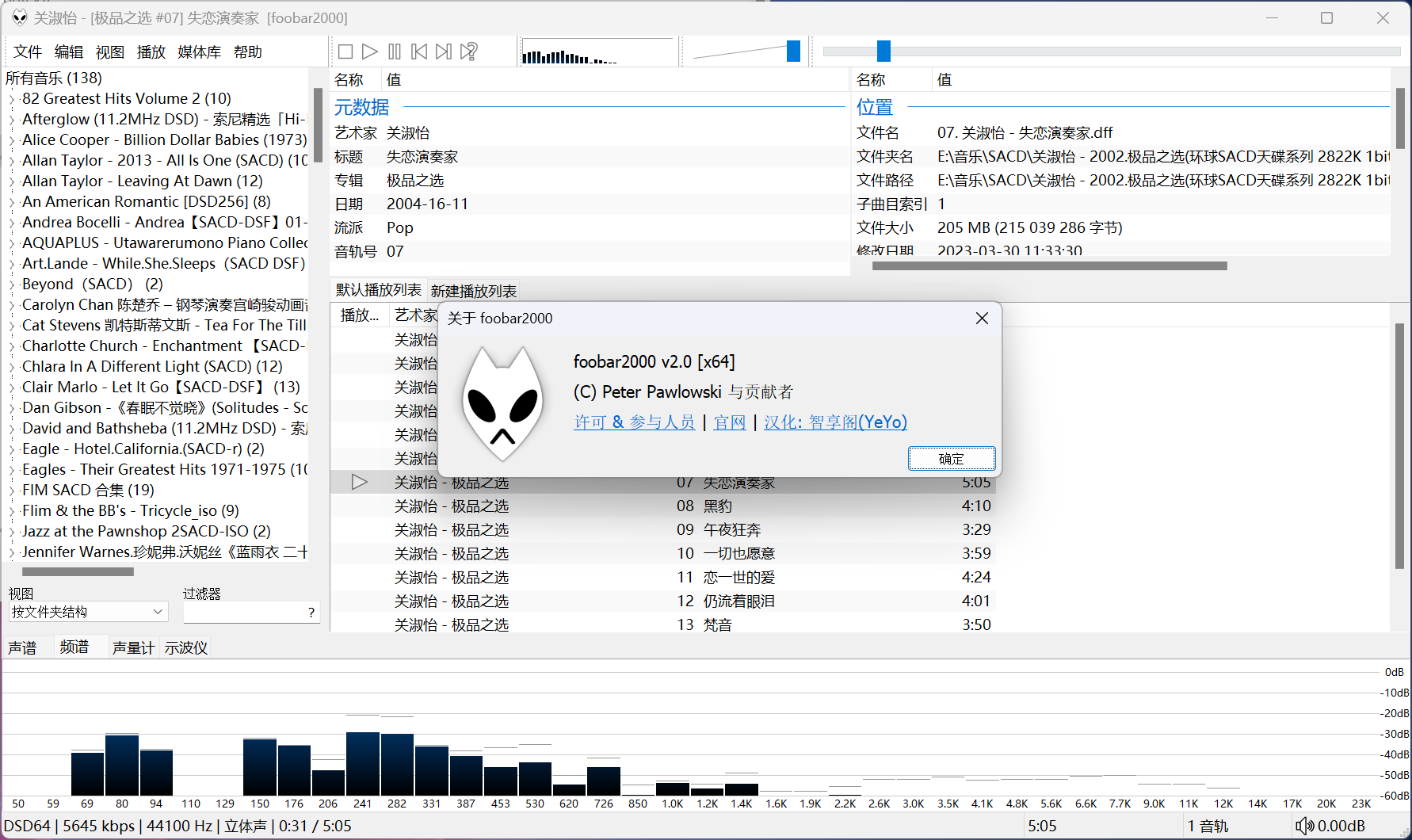1412x840 pixels.
Task: Expand the Afterglow (11.2MHz DSD) folder
Action: coord(12,120)
